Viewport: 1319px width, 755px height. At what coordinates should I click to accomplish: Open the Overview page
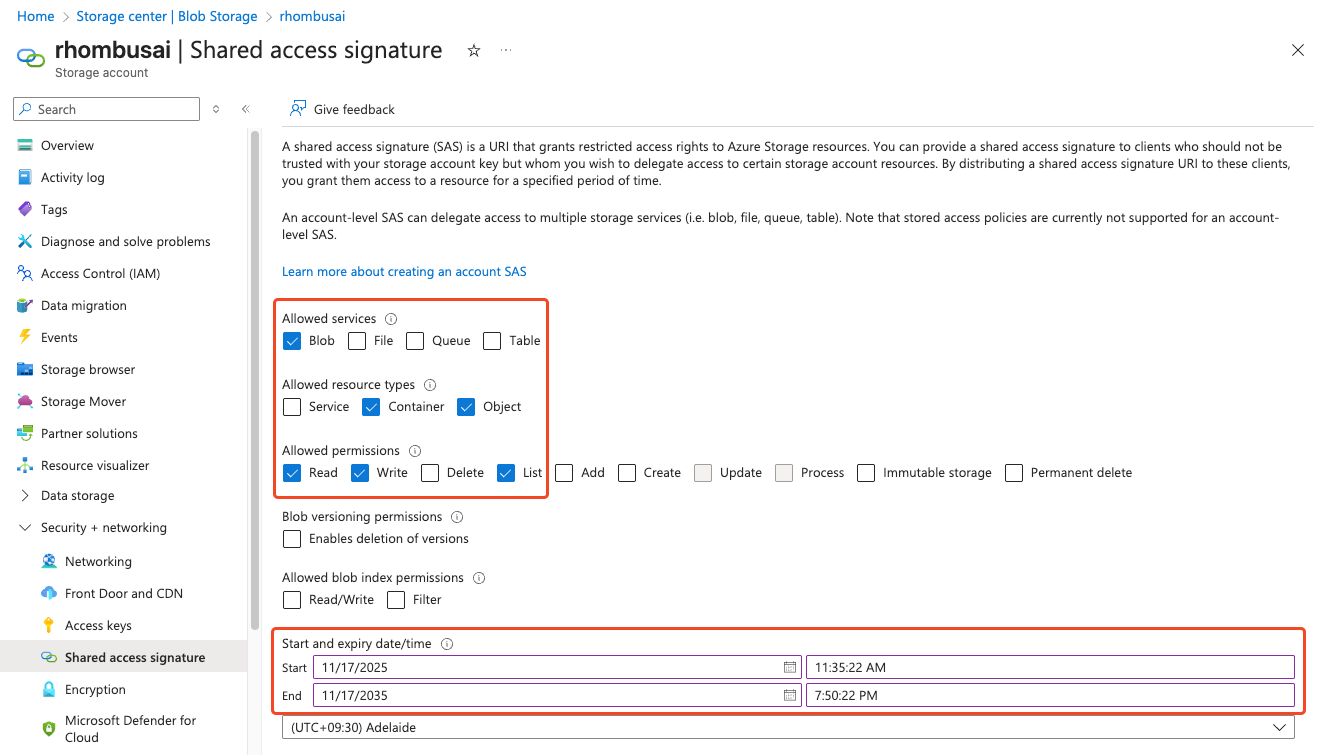[66, 145]
